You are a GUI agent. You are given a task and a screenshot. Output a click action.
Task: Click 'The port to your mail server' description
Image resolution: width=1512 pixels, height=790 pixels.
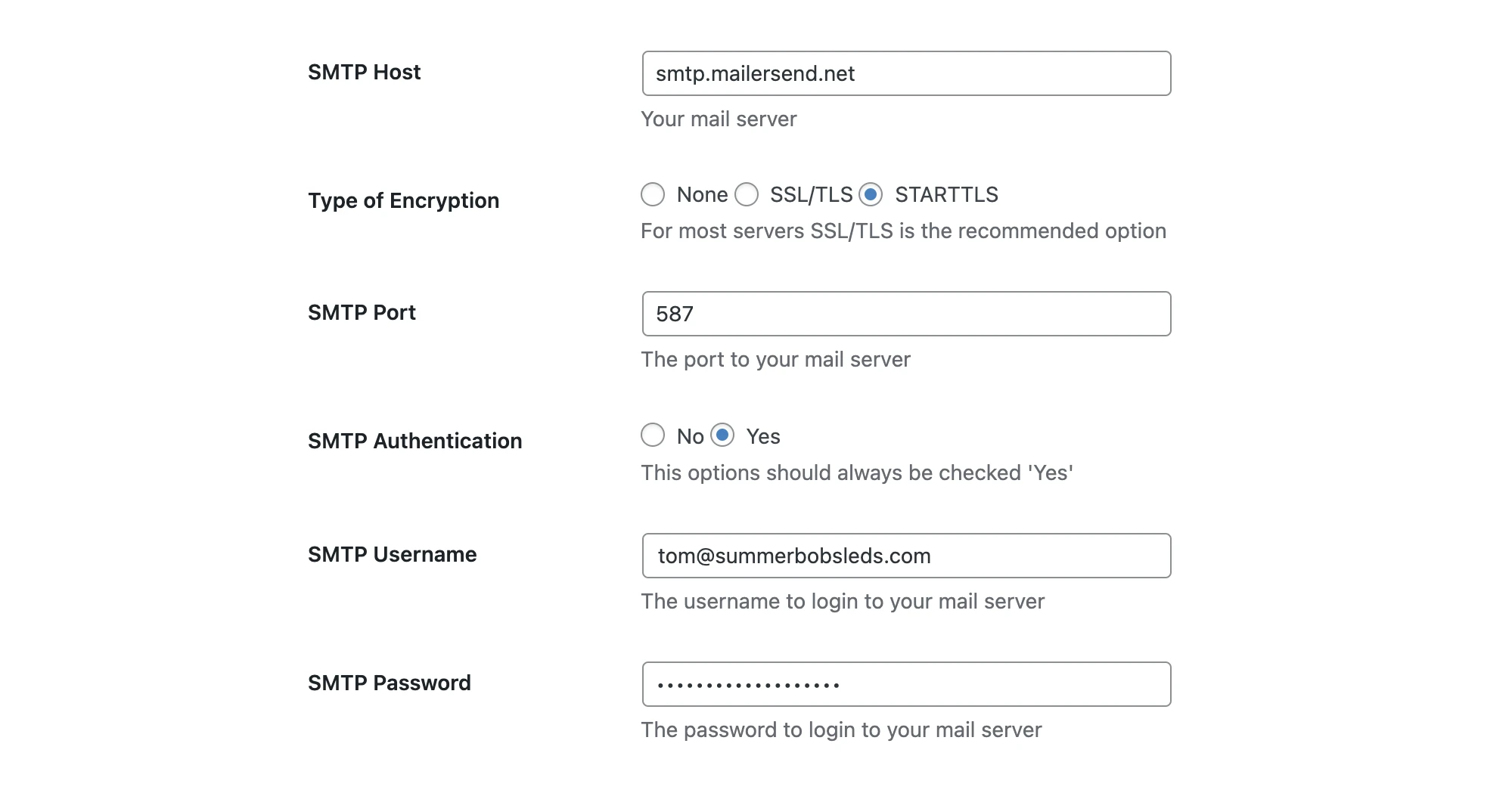pos(775,360)
